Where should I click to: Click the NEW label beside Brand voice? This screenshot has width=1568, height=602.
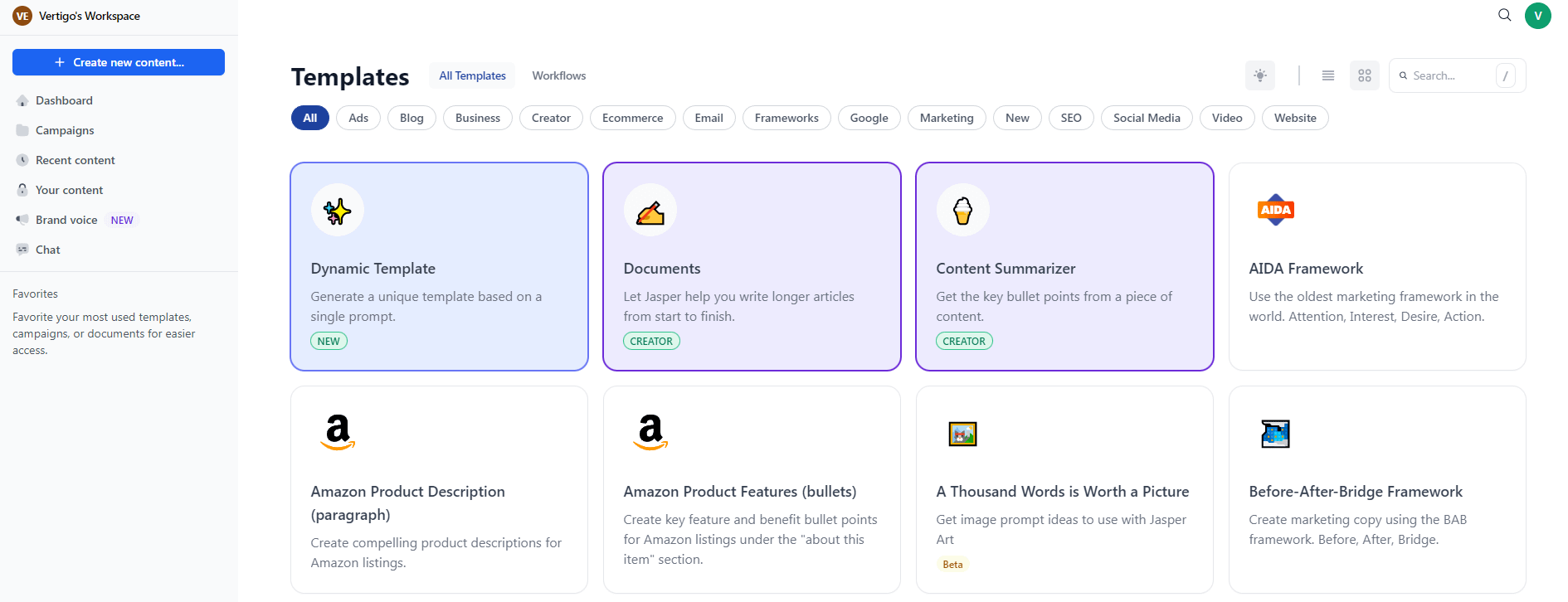click(122, 220)
